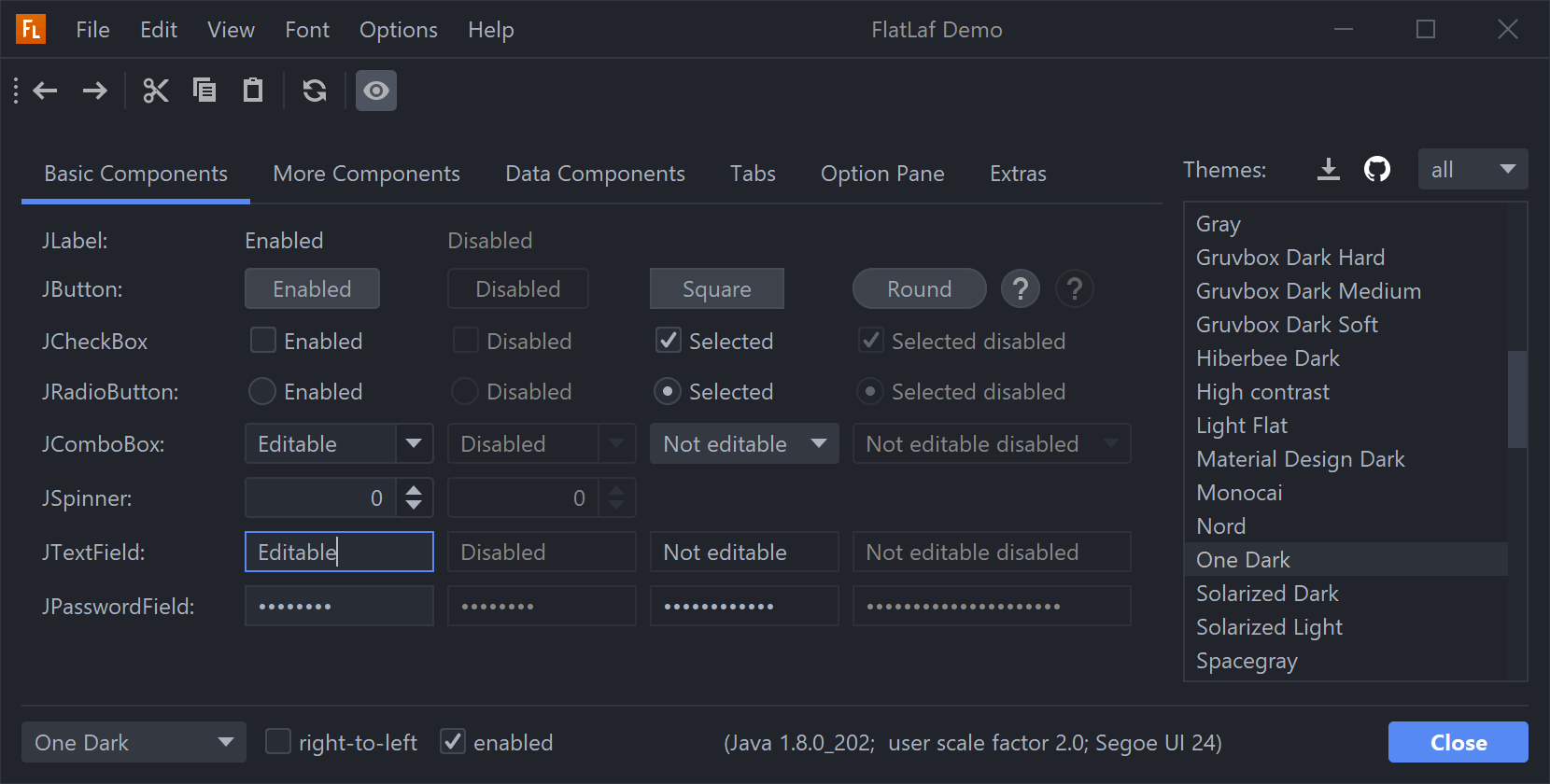Open the Options menu
This screenshot has height=784, width=1550.
399,30
